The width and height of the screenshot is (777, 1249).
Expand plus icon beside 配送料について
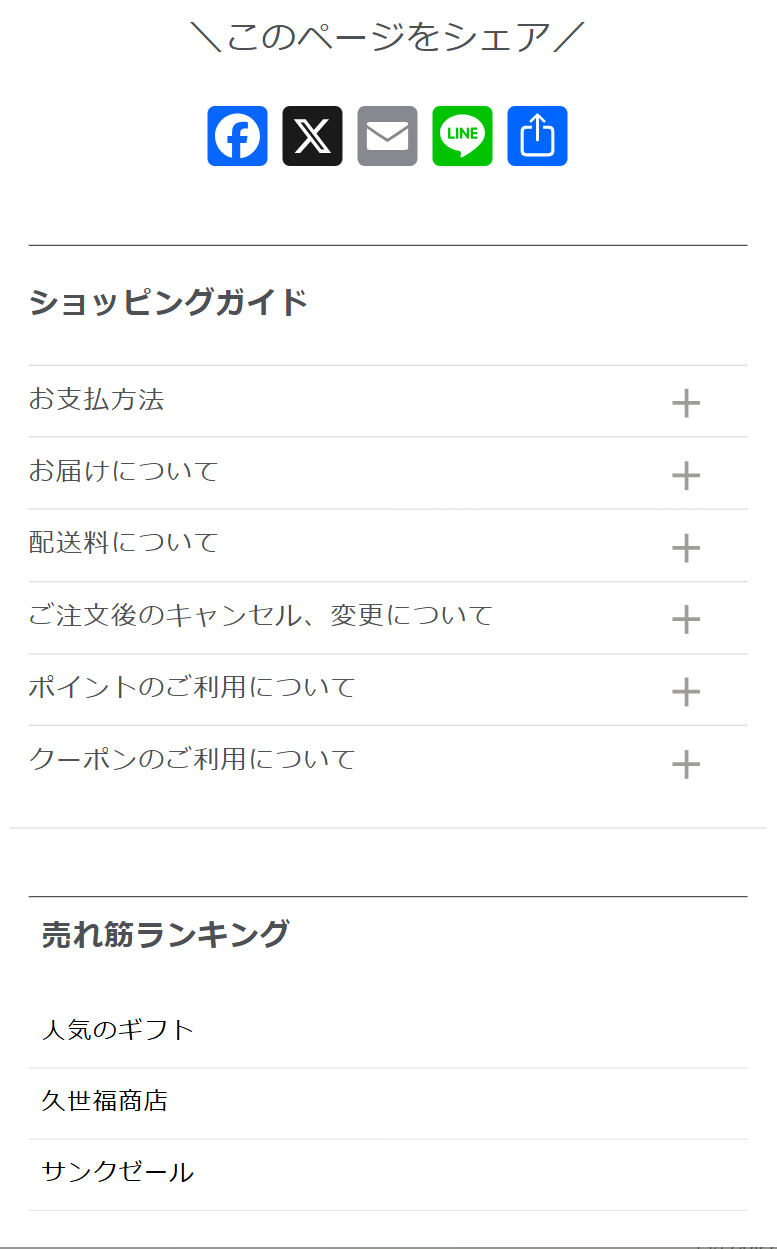point(685,548)
